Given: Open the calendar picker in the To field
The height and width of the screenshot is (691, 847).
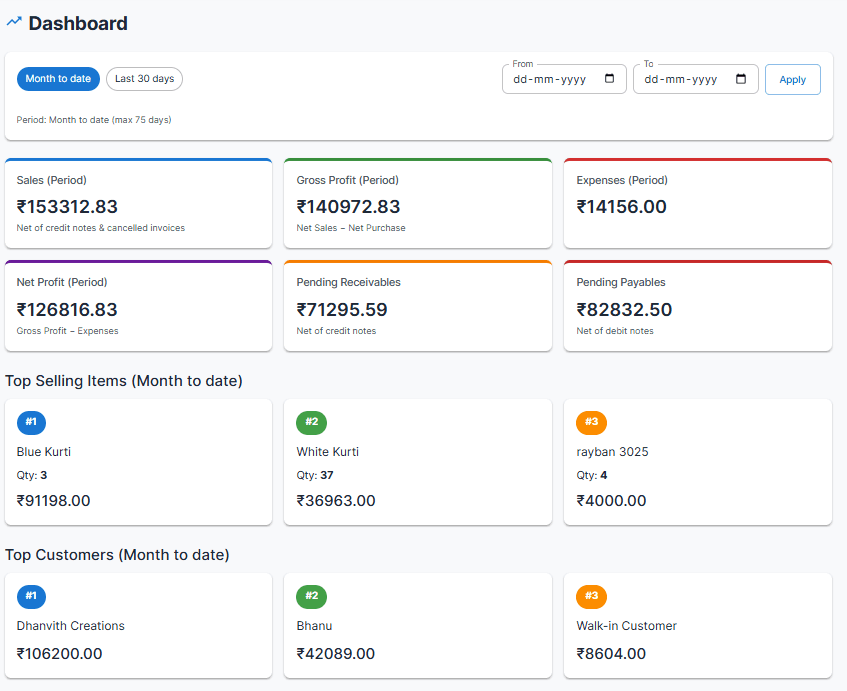Looking at the screenshot, I should tap(739, 78).
